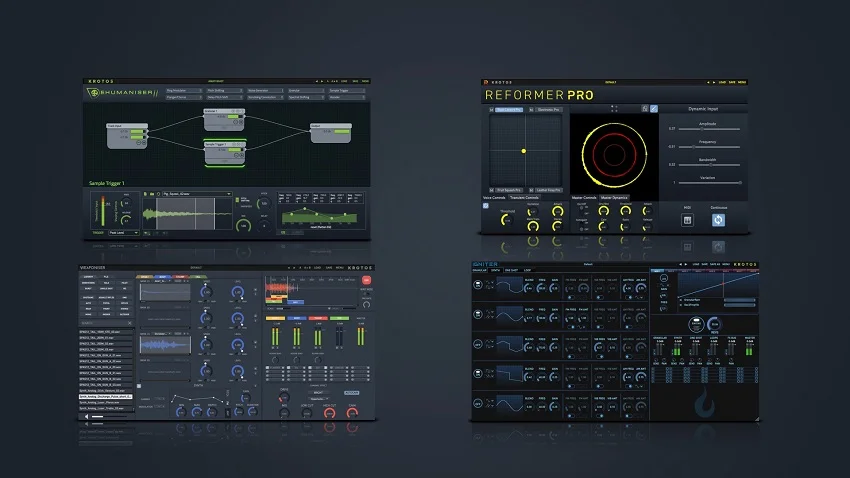
Task: Toggle the fourth oscillator power button in Igniter
Action: click(478, 373)
